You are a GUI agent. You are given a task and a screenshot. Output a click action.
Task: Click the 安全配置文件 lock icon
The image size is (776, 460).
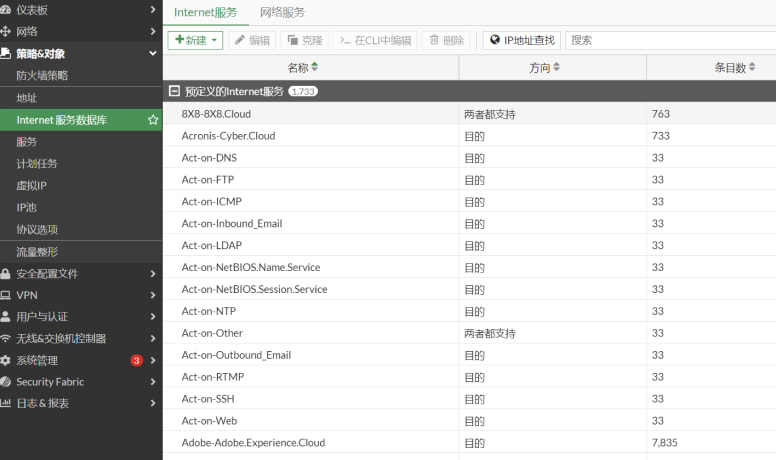[6, 273]
